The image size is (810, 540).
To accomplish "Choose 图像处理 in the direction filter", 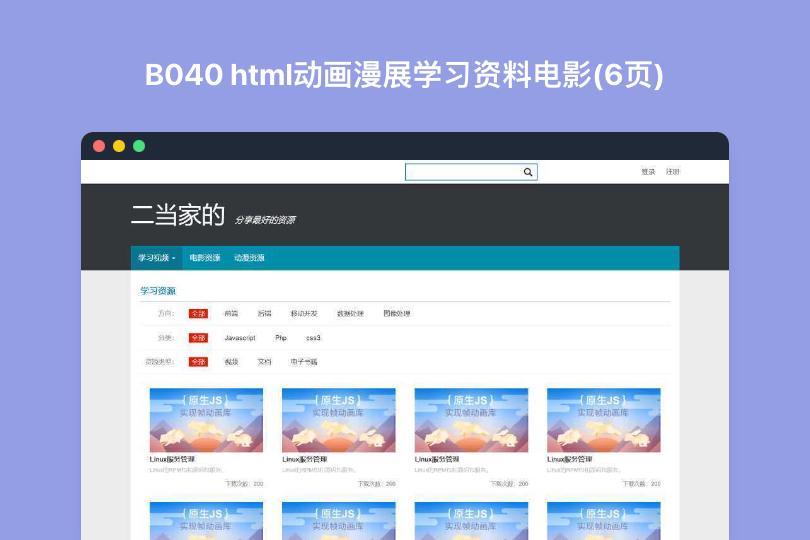I will coord(396,314).
